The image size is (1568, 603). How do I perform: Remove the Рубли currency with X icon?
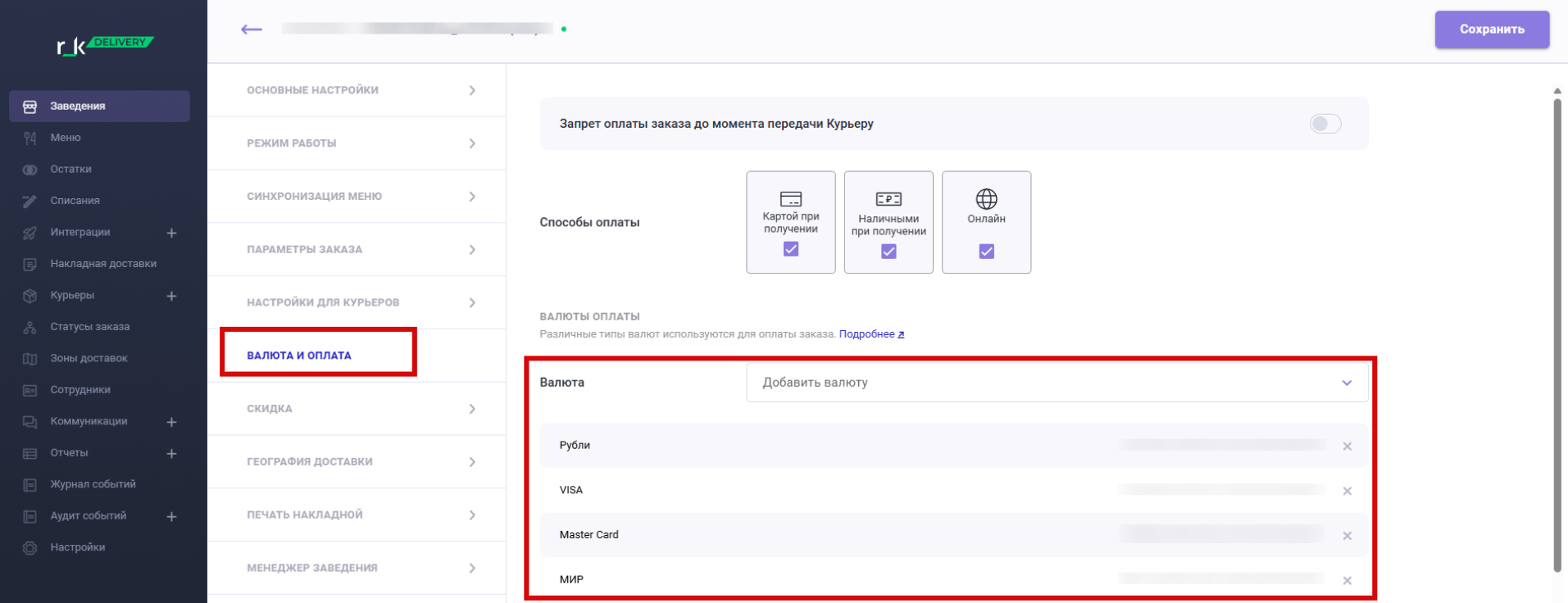(1347, 447)
